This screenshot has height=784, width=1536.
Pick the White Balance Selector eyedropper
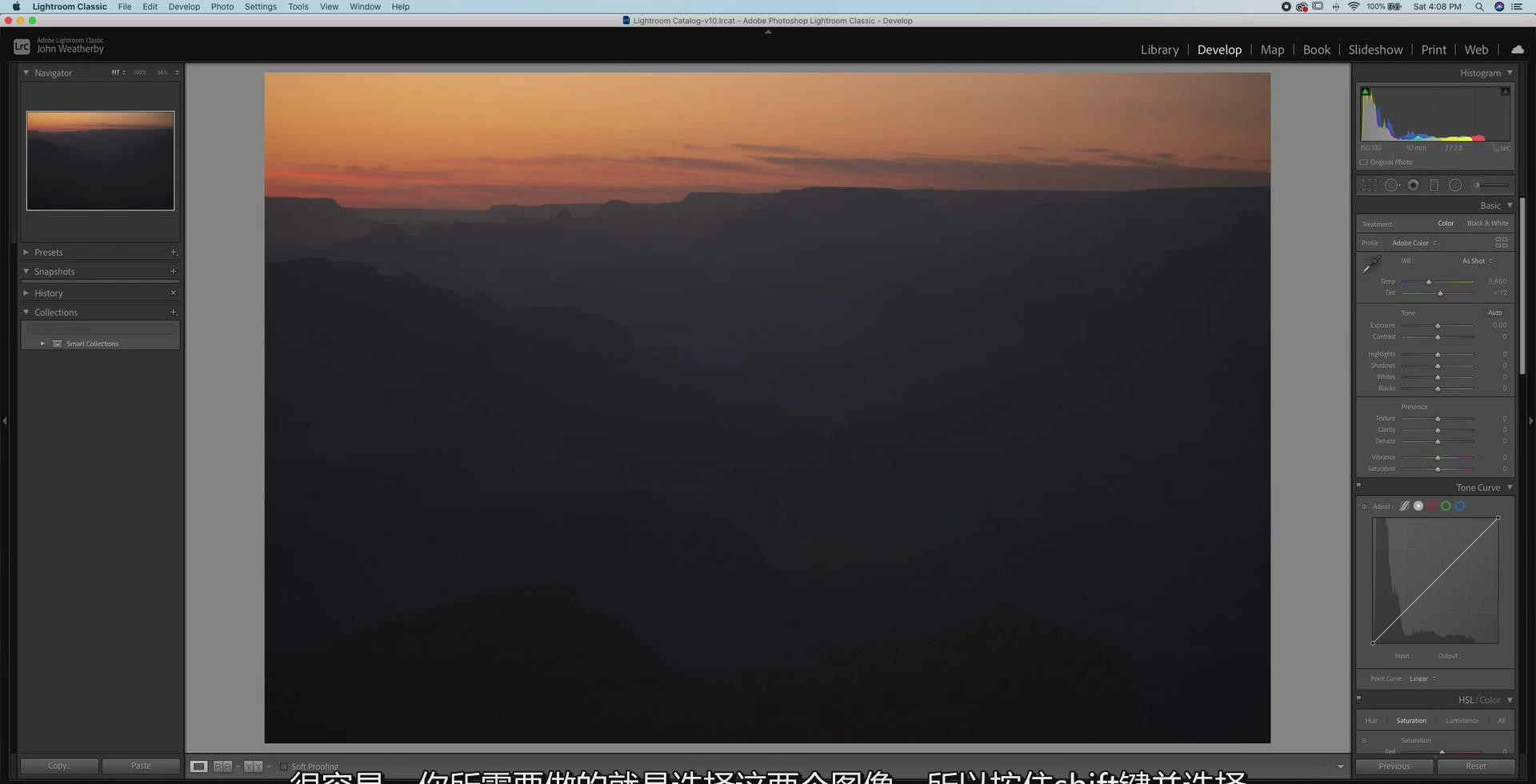point(1372,264)
